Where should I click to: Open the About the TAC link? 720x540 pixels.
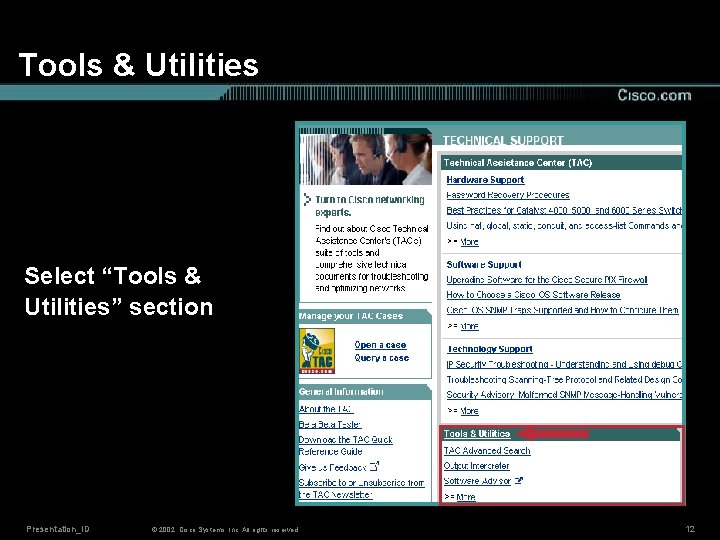coord(326,409)
